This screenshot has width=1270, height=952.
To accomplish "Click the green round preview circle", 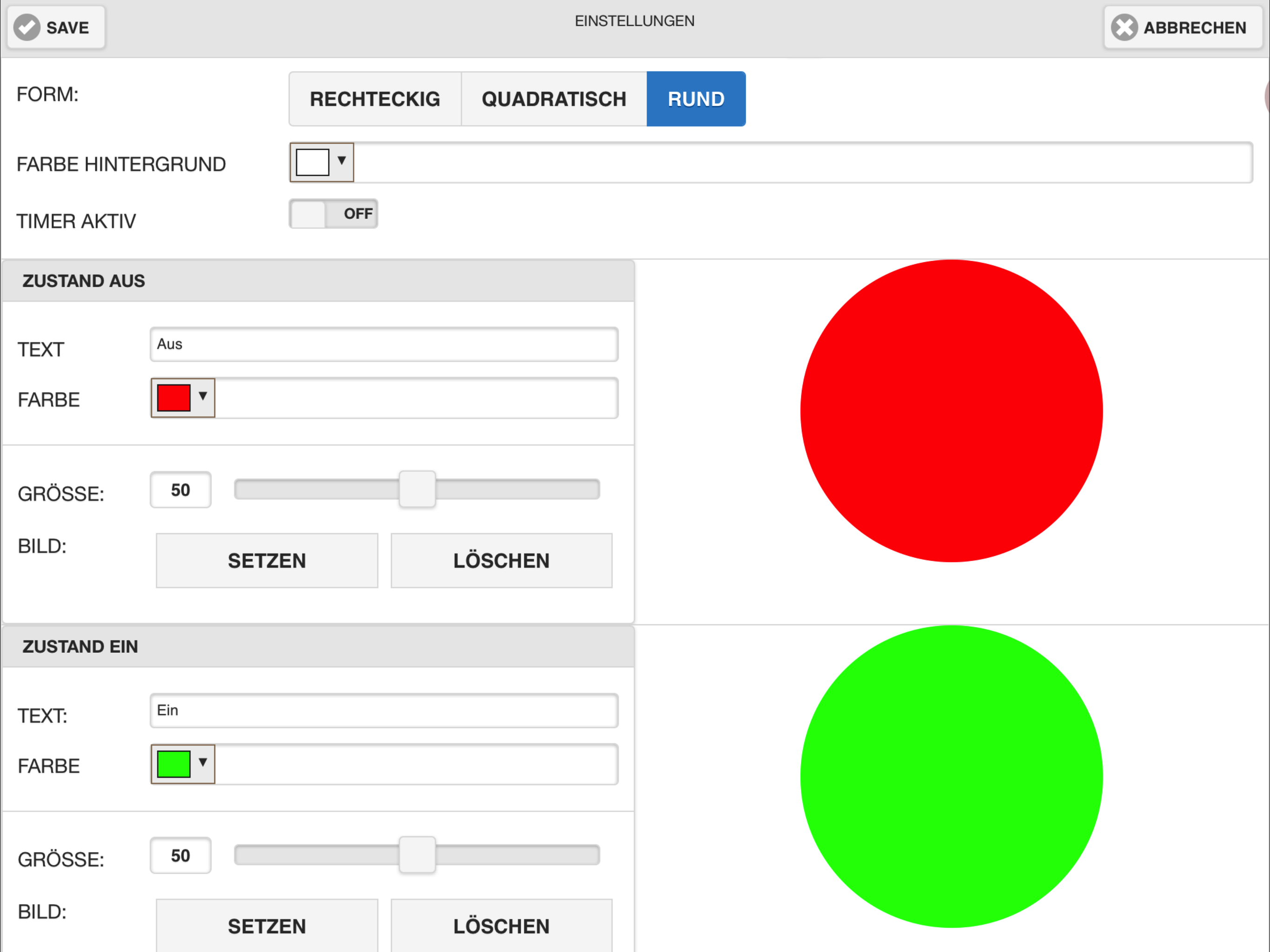I will 952,776.
